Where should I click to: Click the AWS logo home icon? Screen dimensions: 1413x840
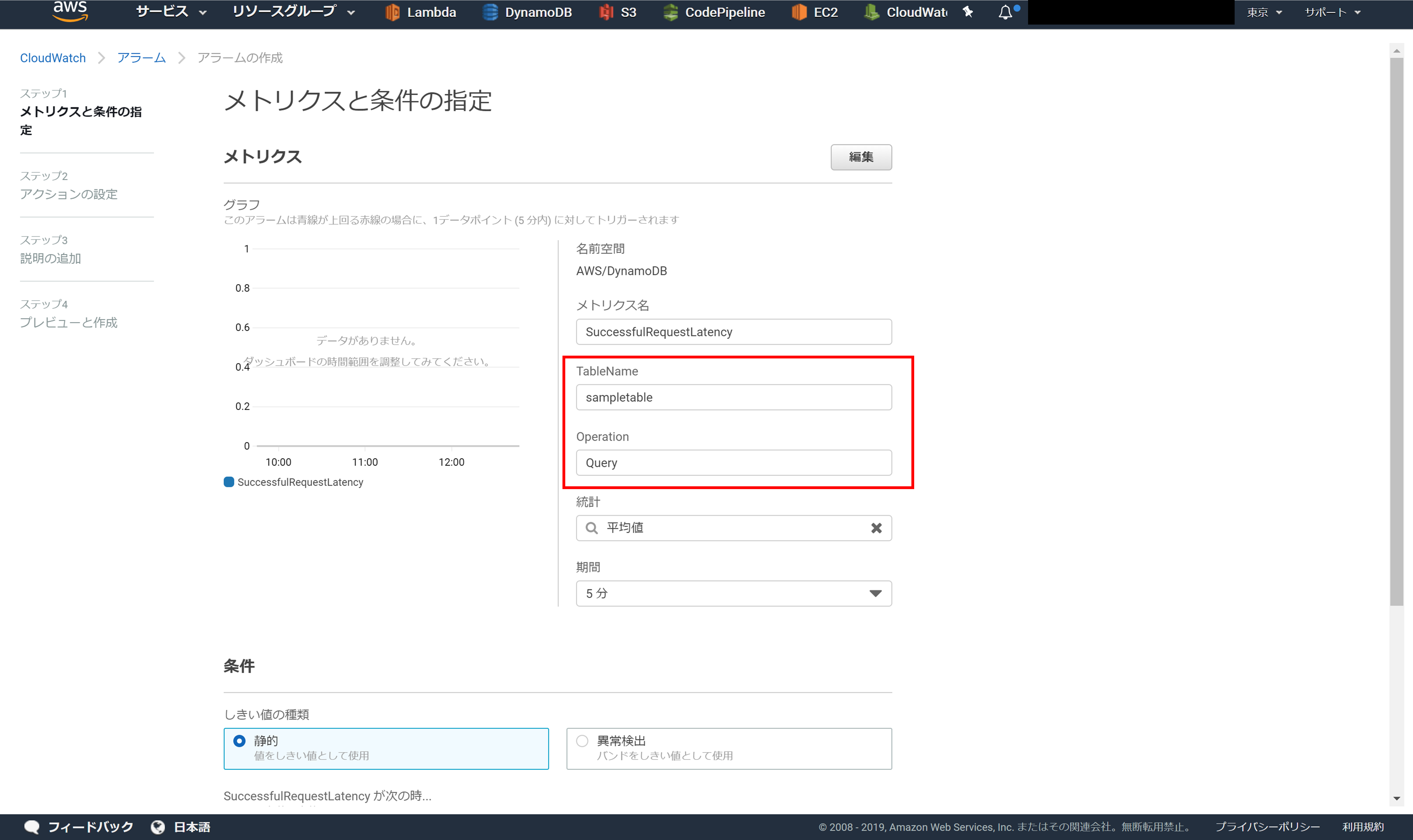[x=70, y=11]
